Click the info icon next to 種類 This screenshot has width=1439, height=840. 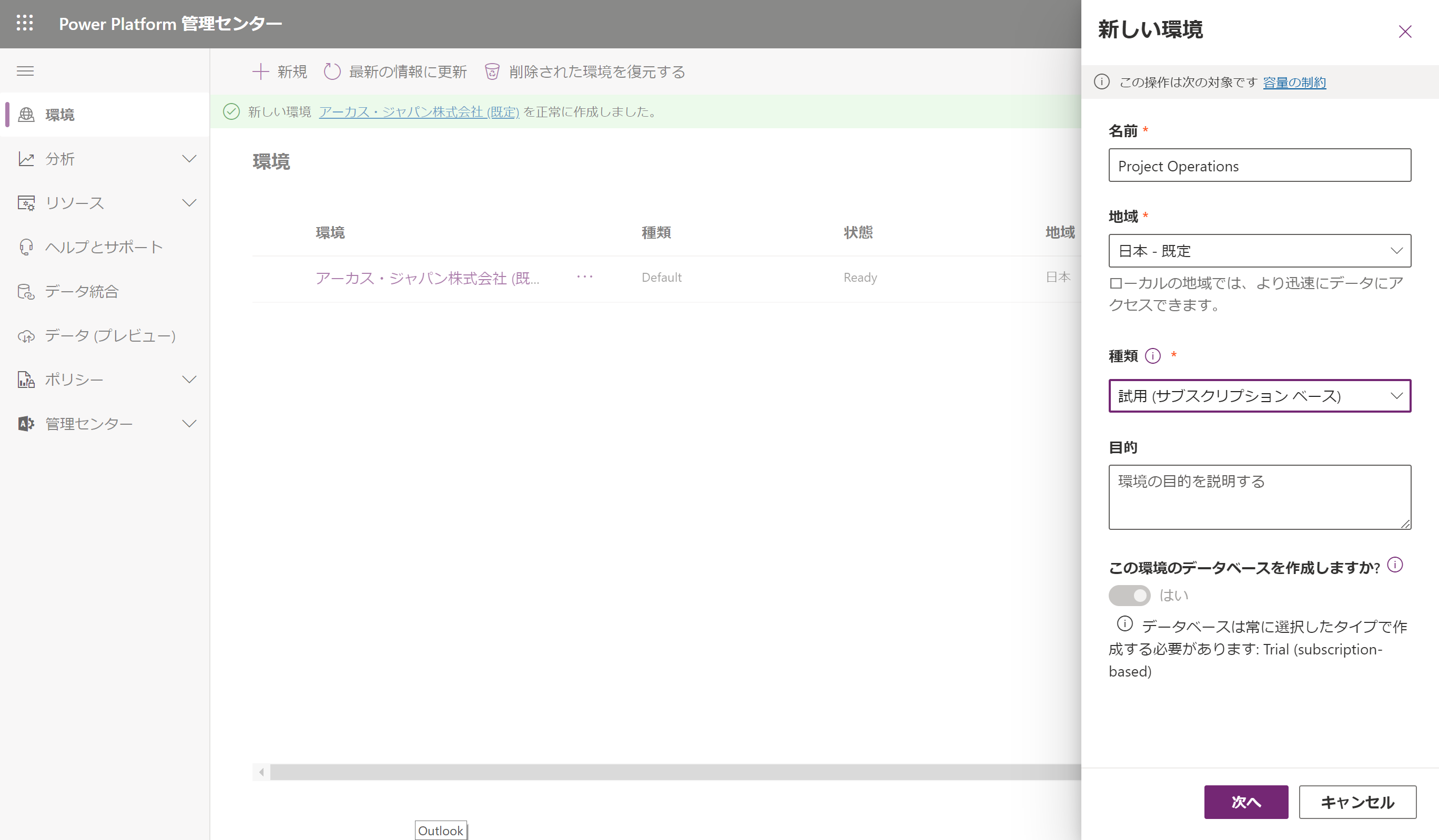[x=1153, y=356]
